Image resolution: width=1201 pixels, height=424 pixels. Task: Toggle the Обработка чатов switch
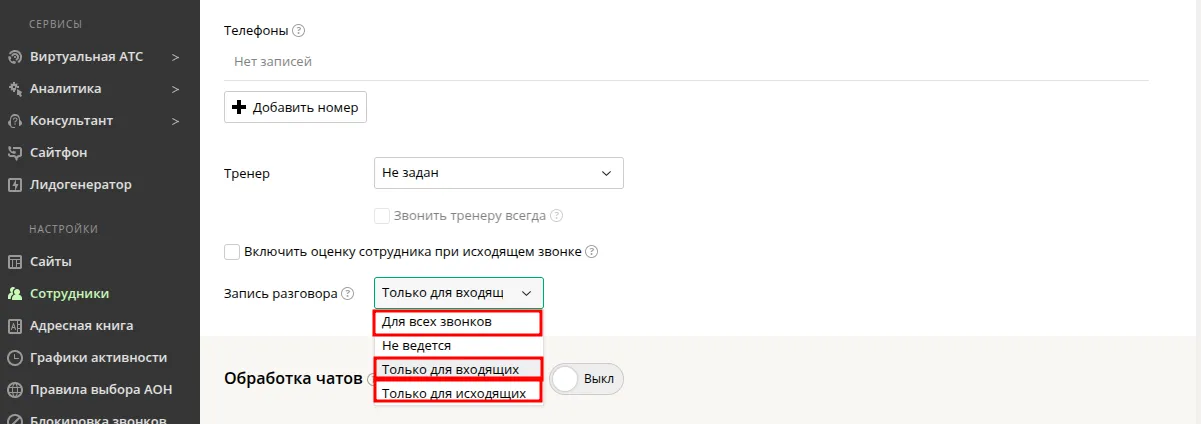pyautogui.click(x=586, y=380)
